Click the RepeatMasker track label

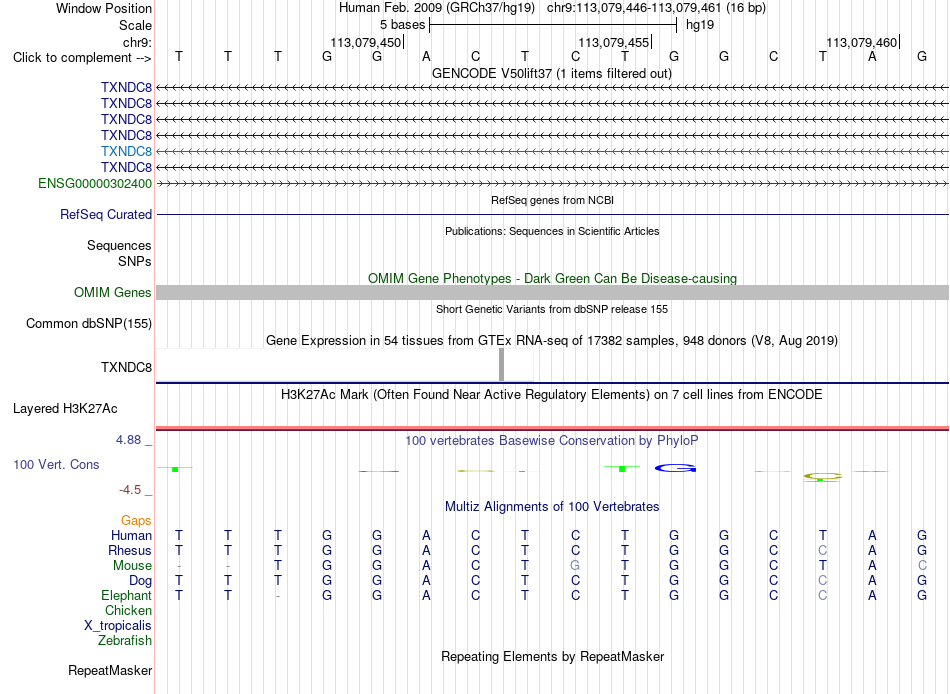click(110, 671)
